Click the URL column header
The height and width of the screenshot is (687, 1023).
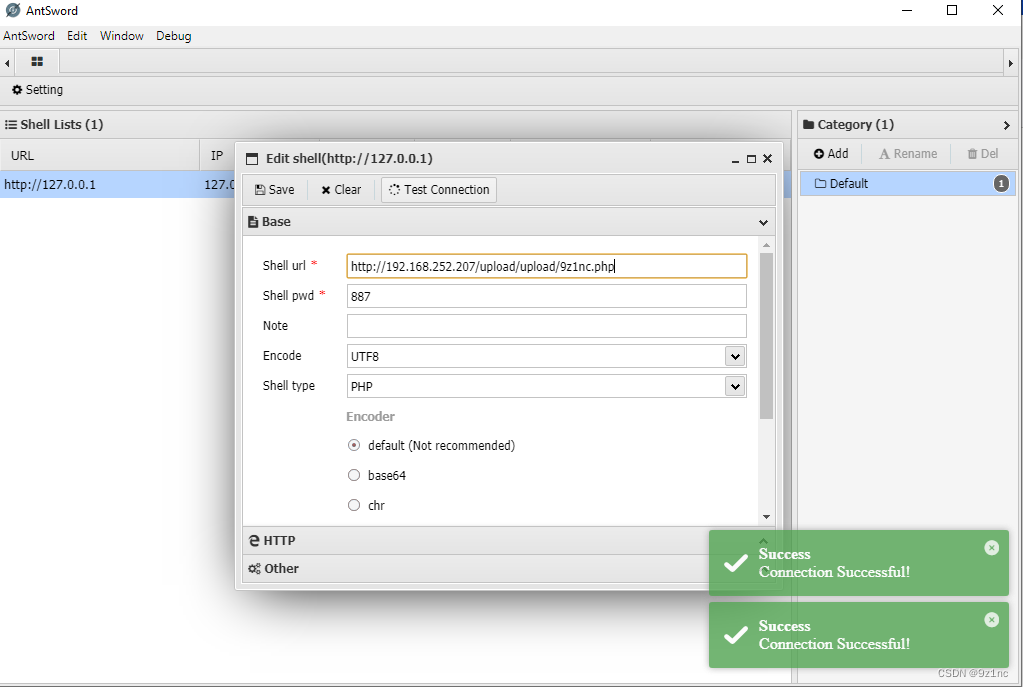click(100, 156)
